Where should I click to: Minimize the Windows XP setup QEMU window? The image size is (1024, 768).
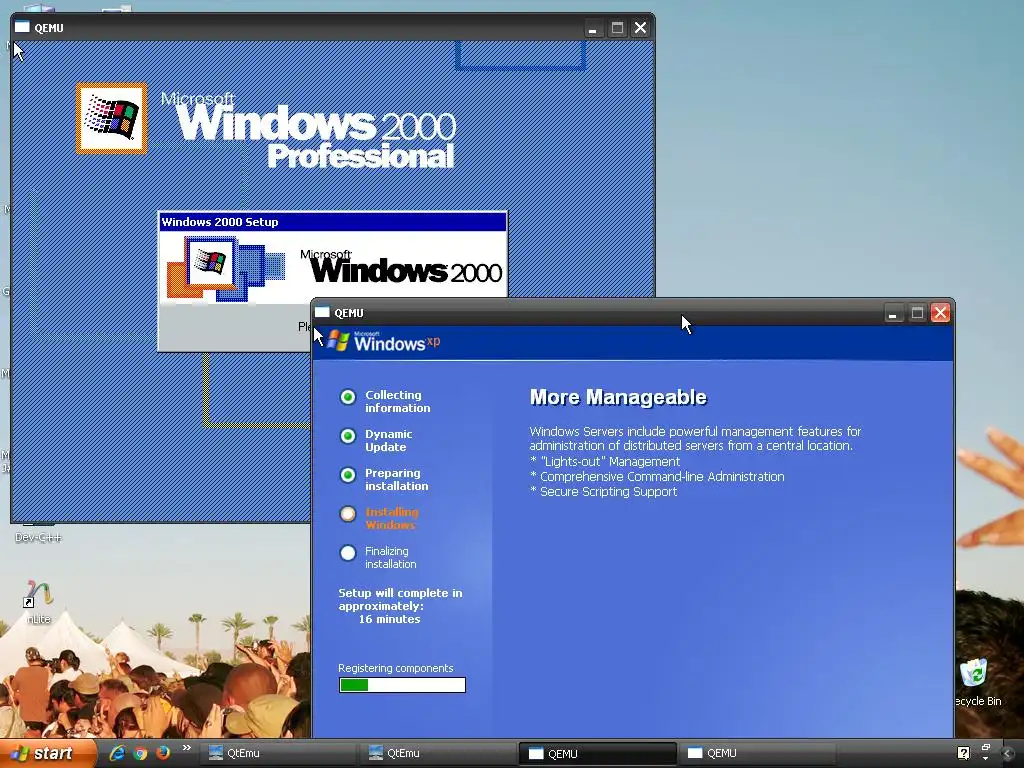[x=893, y=313]
